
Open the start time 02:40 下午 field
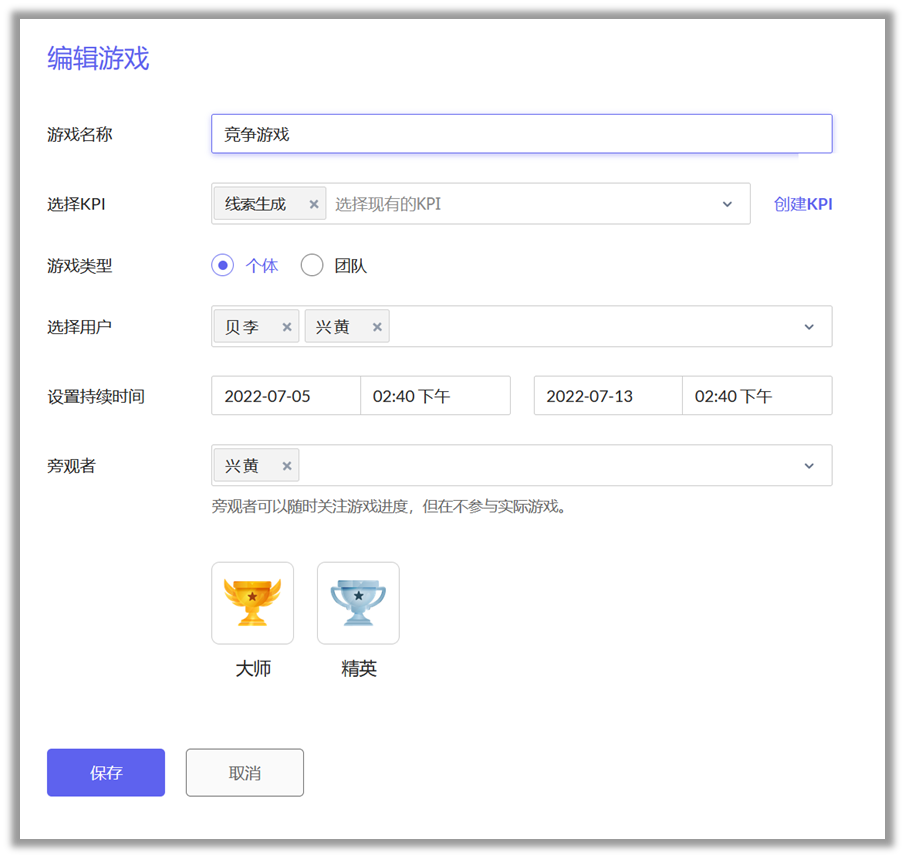[x=435, y=396]
